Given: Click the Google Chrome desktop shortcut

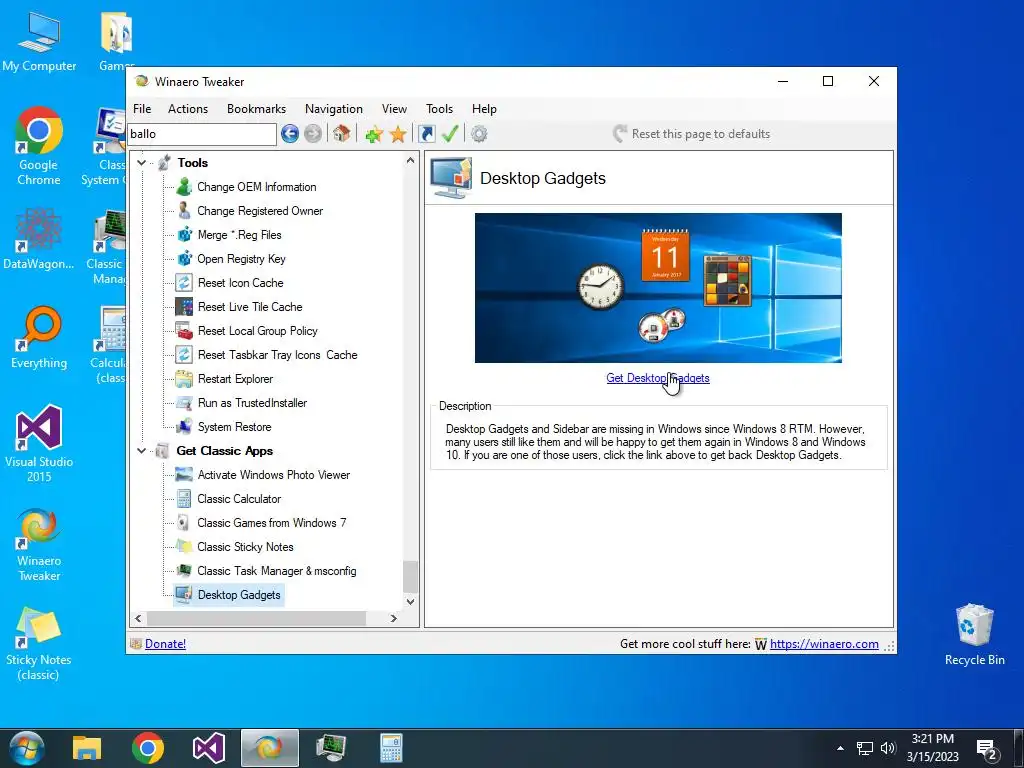Looking at the screenshot, I should point(39,146).
